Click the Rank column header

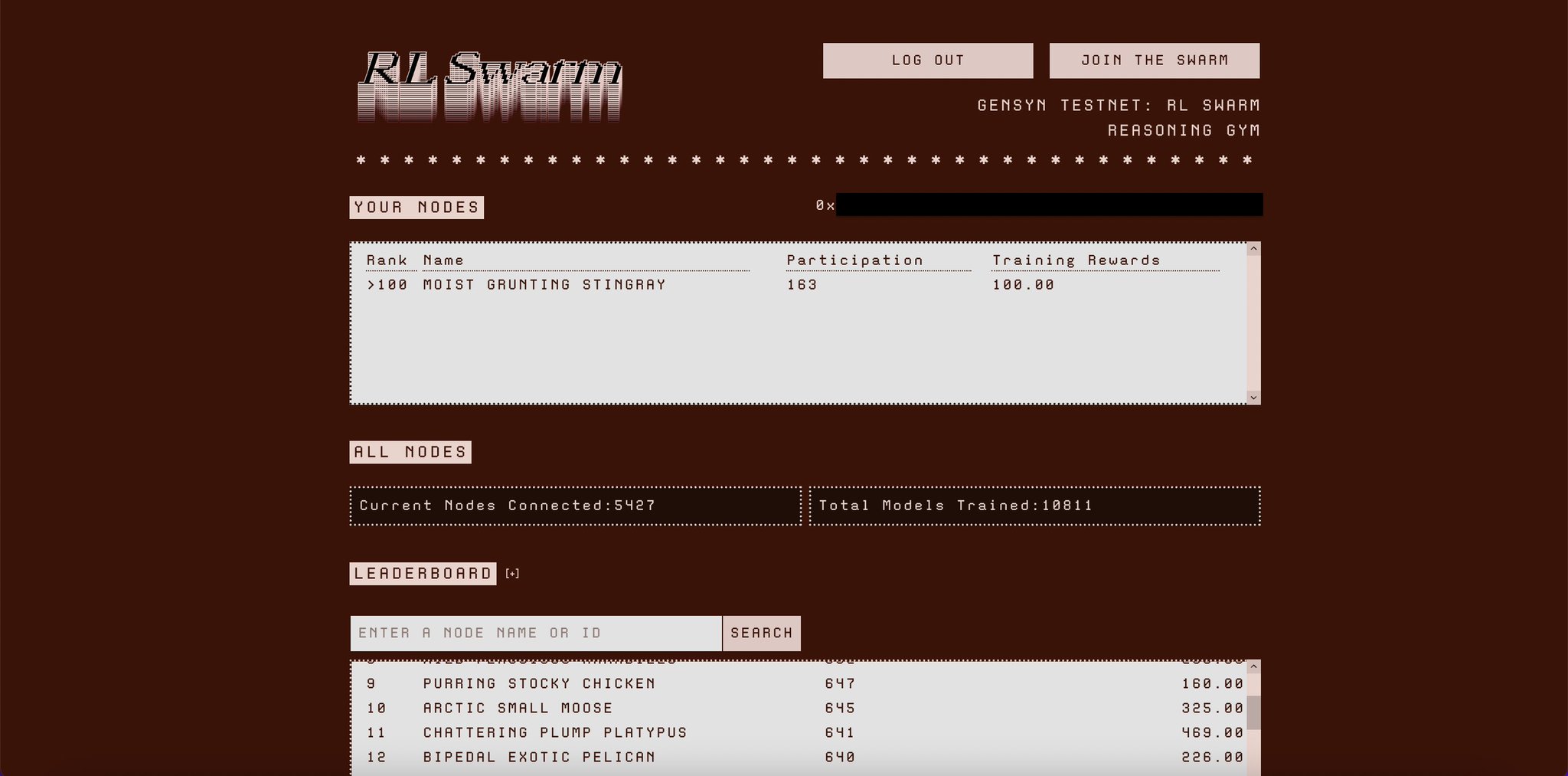tap(387, 260)
